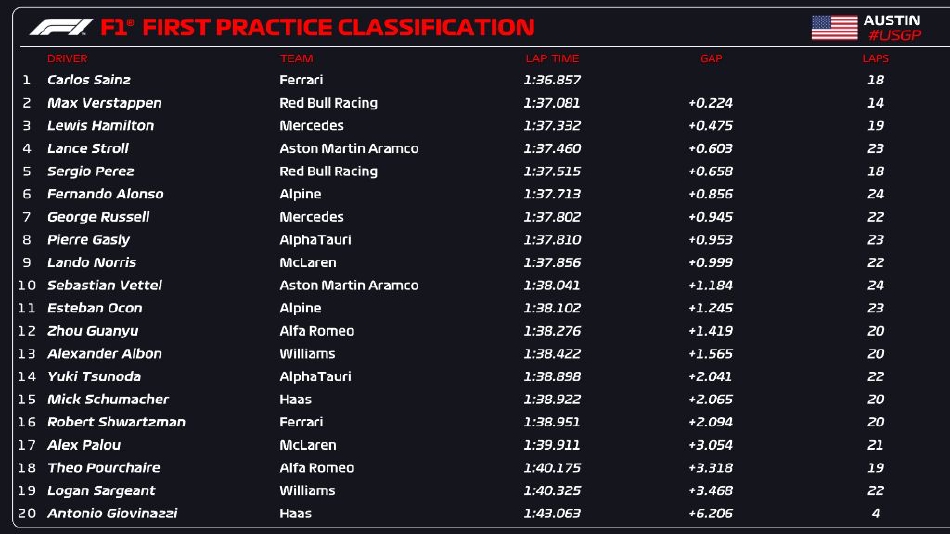Click Aston Martin Aramco team for Lance Stroll
This screenshot has height=534, width=950.
pos(348,149)
